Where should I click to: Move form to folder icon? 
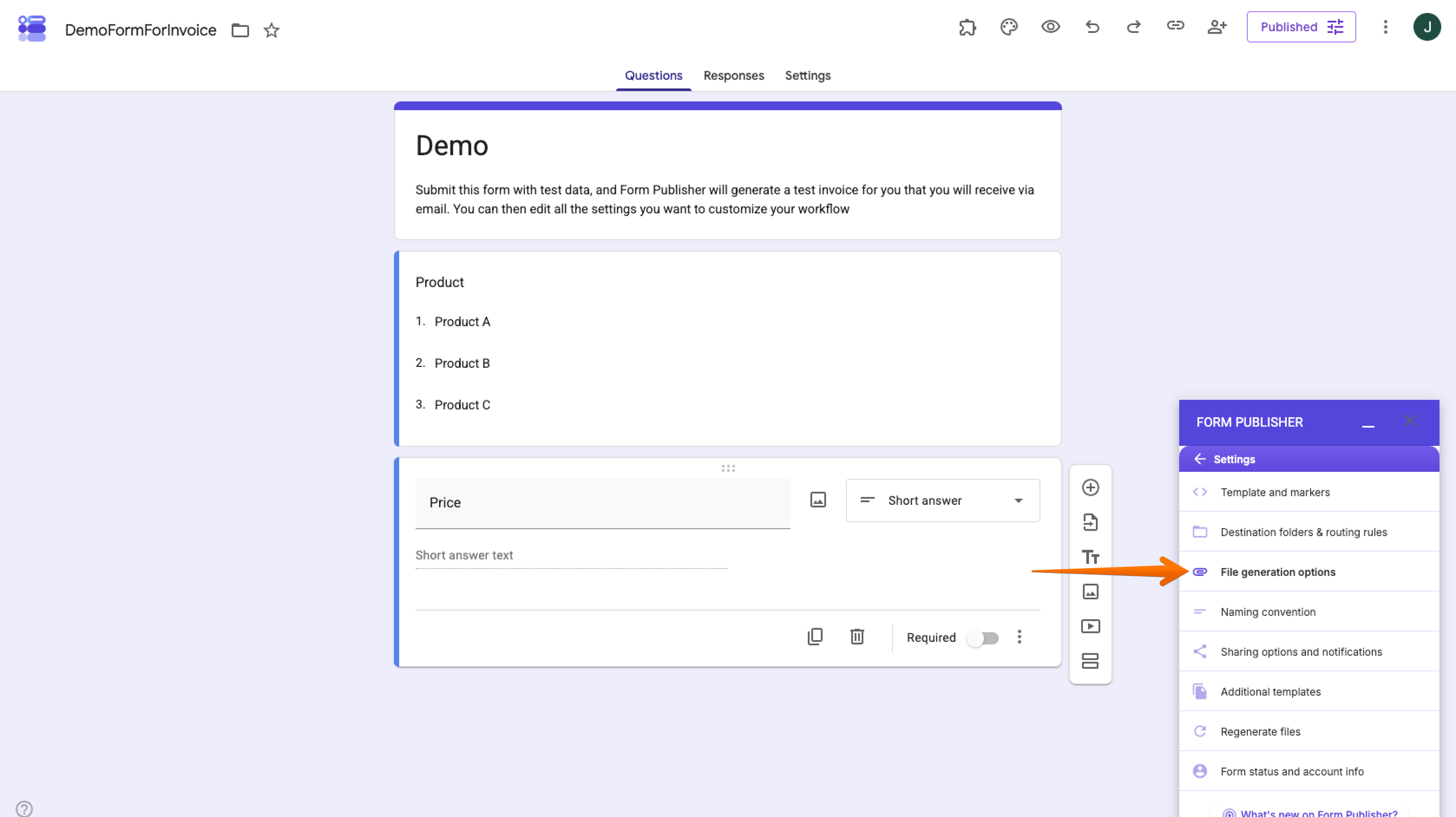pyautogui.click(x=240, y=30)
